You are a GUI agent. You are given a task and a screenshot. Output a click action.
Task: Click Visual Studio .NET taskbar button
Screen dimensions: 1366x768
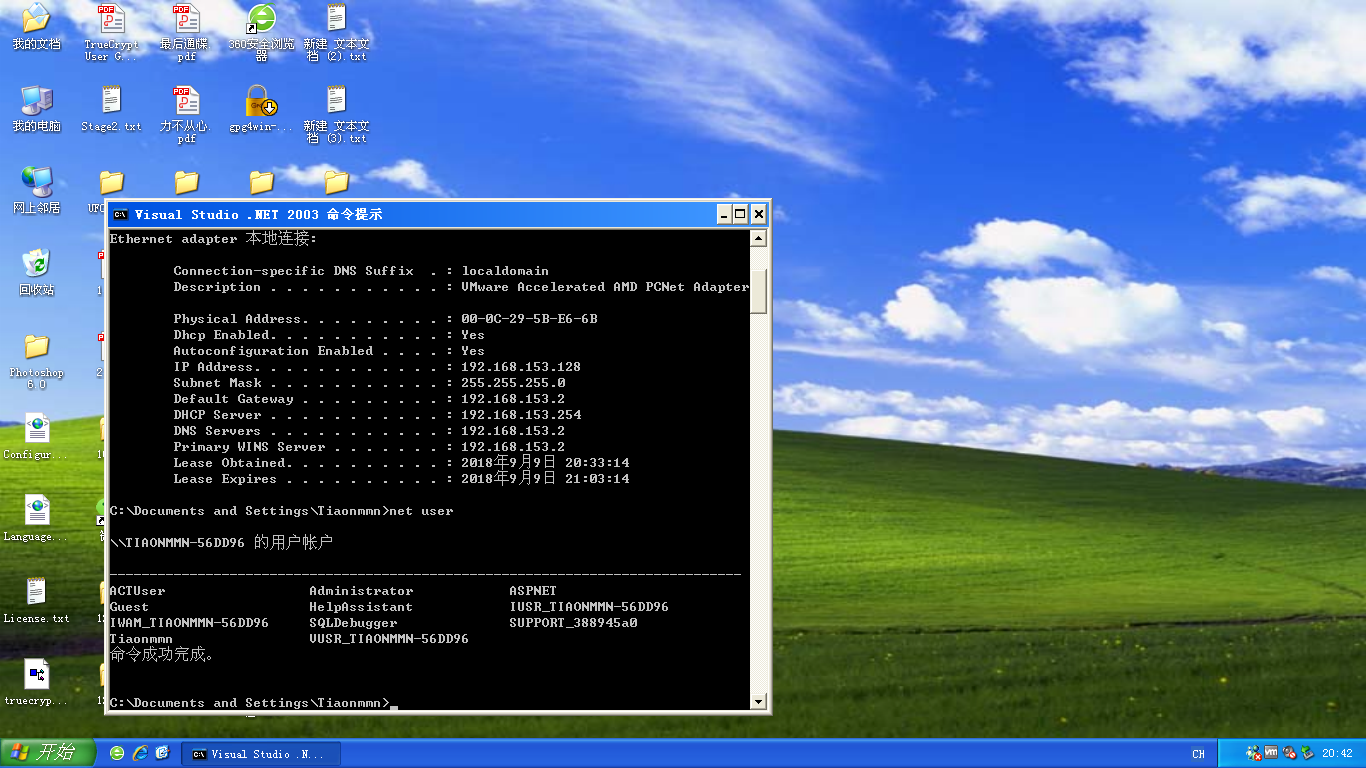(x=265, y=754)
